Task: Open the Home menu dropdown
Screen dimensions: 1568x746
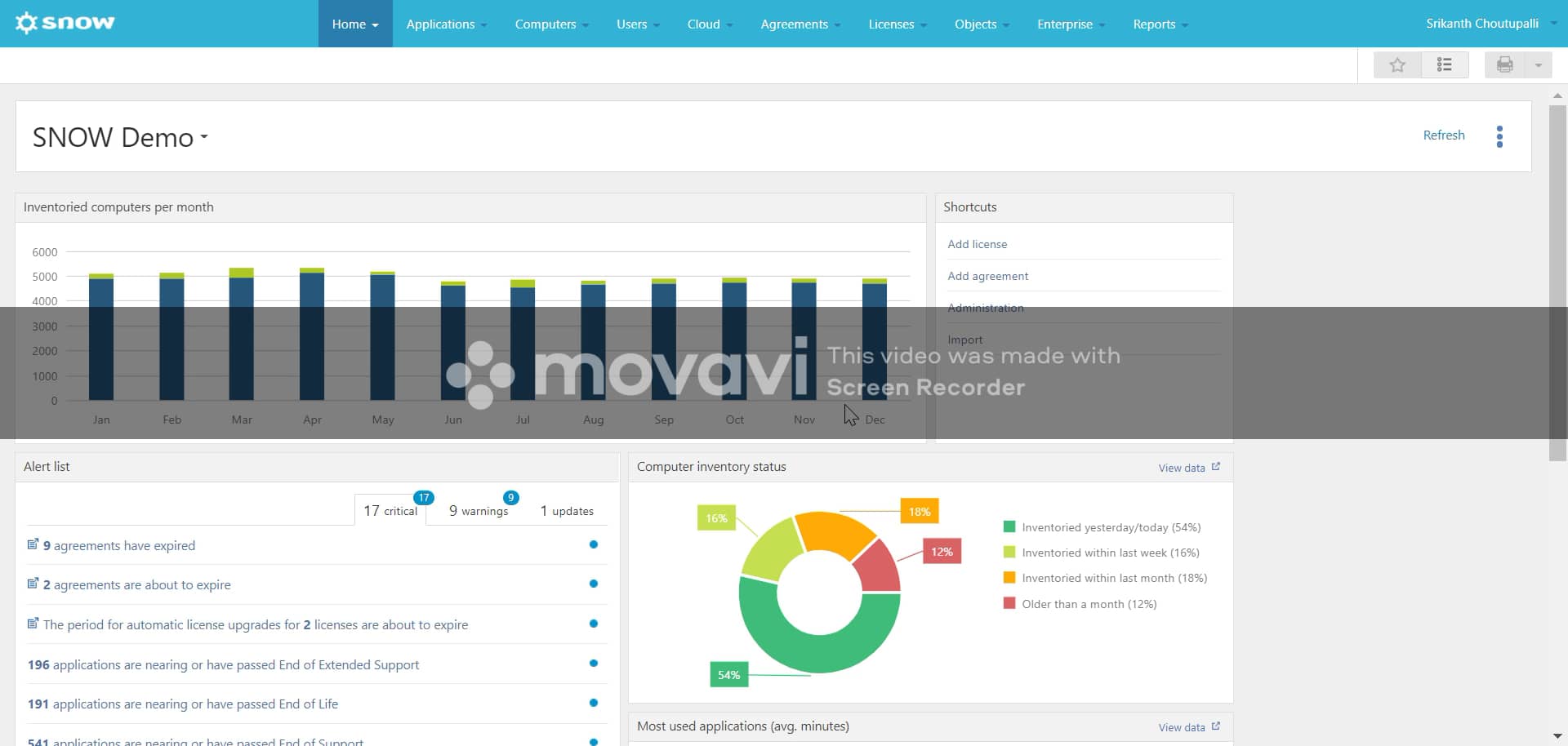Action: pyautogui.click(x=354, y=24)
